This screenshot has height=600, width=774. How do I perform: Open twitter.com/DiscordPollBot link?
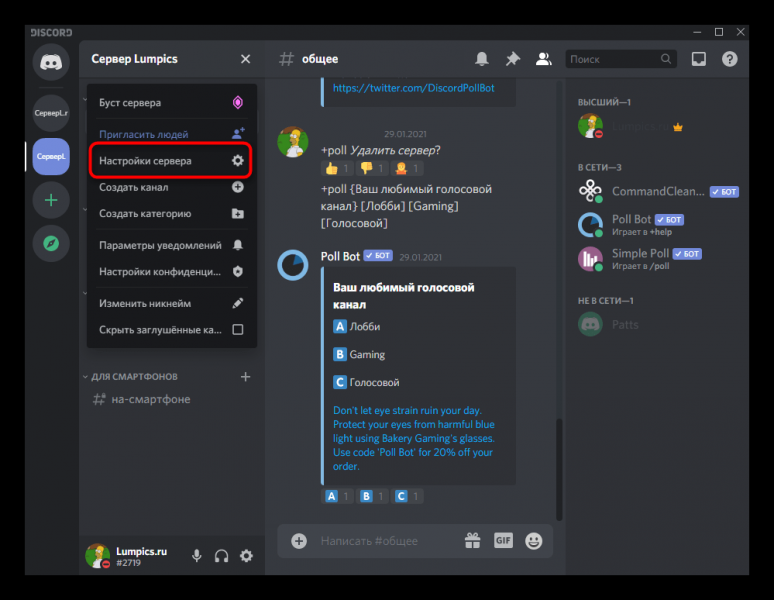[414, 88]
